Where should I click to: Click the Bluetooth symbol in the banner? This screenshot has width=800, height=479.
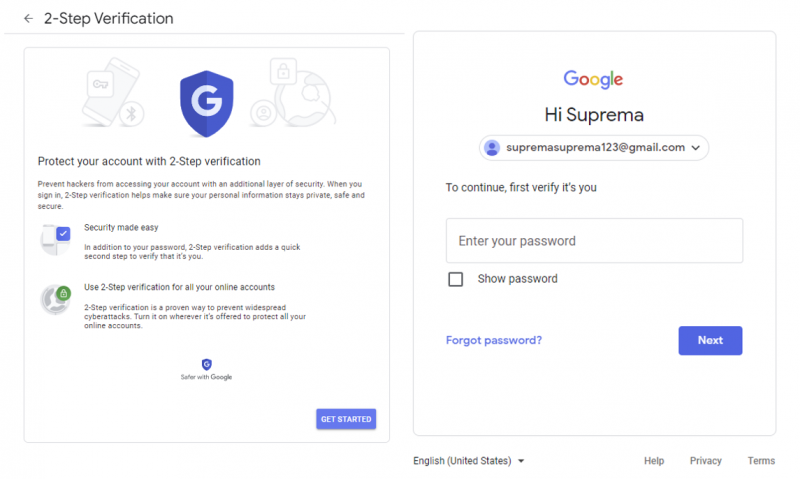[129, 114]
